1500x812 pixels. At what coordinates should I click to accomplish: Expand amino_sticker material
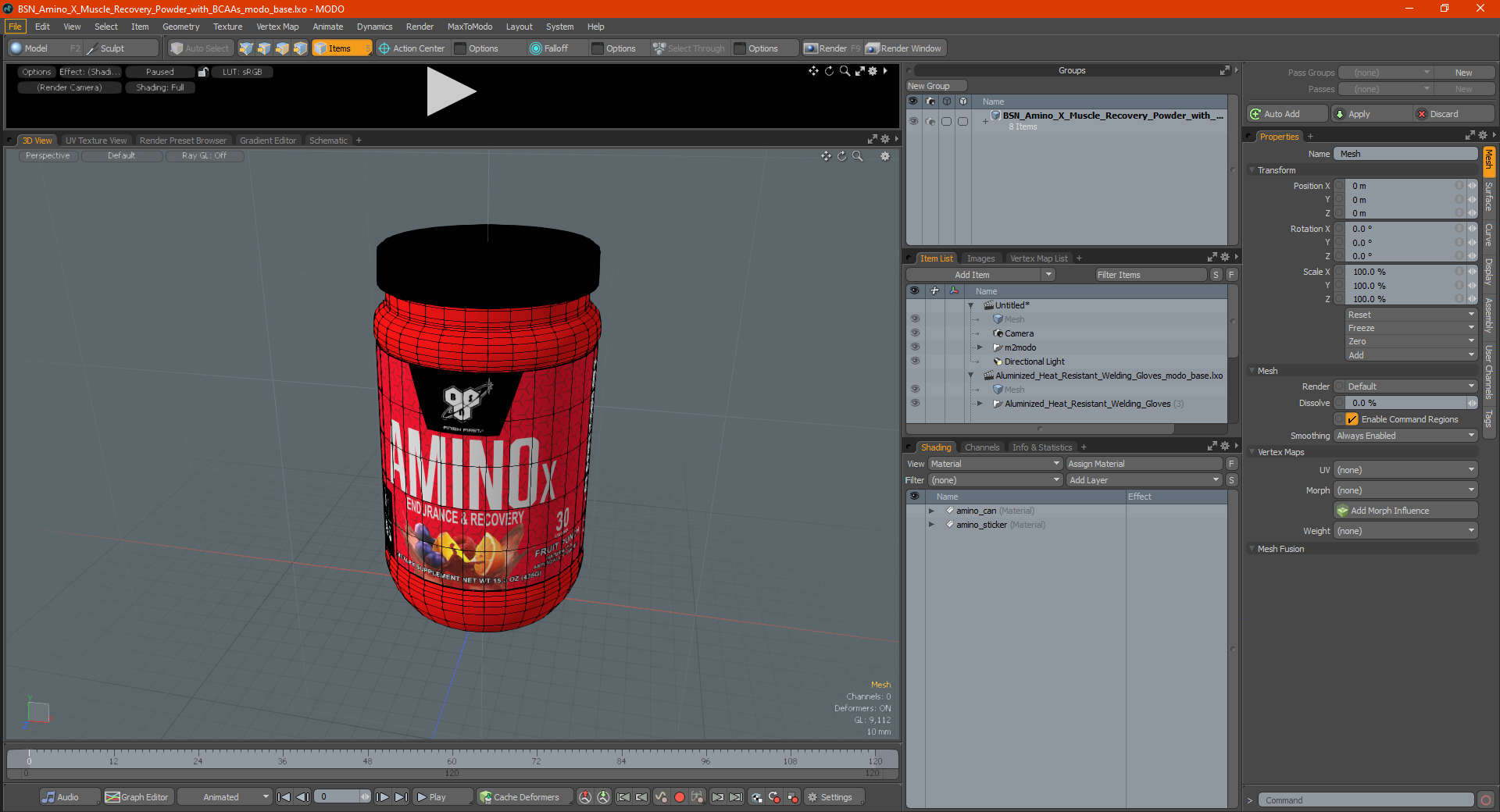pyautogui.click(x=931, y=525)
